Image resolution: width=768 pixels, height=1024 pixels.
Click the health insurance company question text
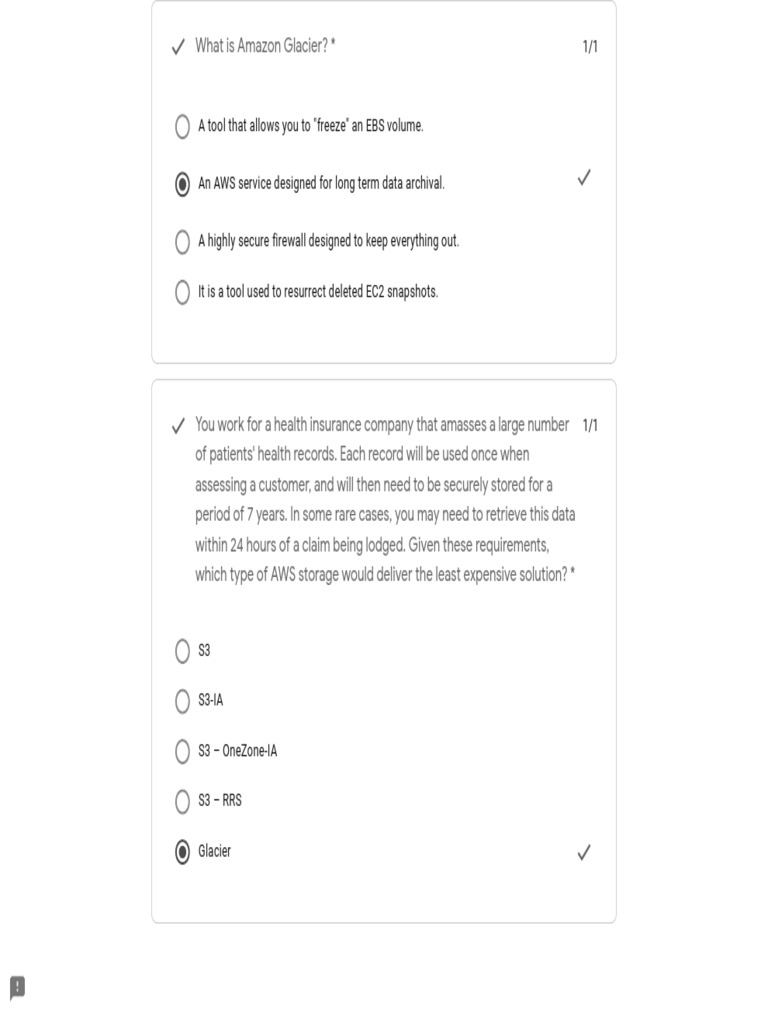tap(384, 500)
